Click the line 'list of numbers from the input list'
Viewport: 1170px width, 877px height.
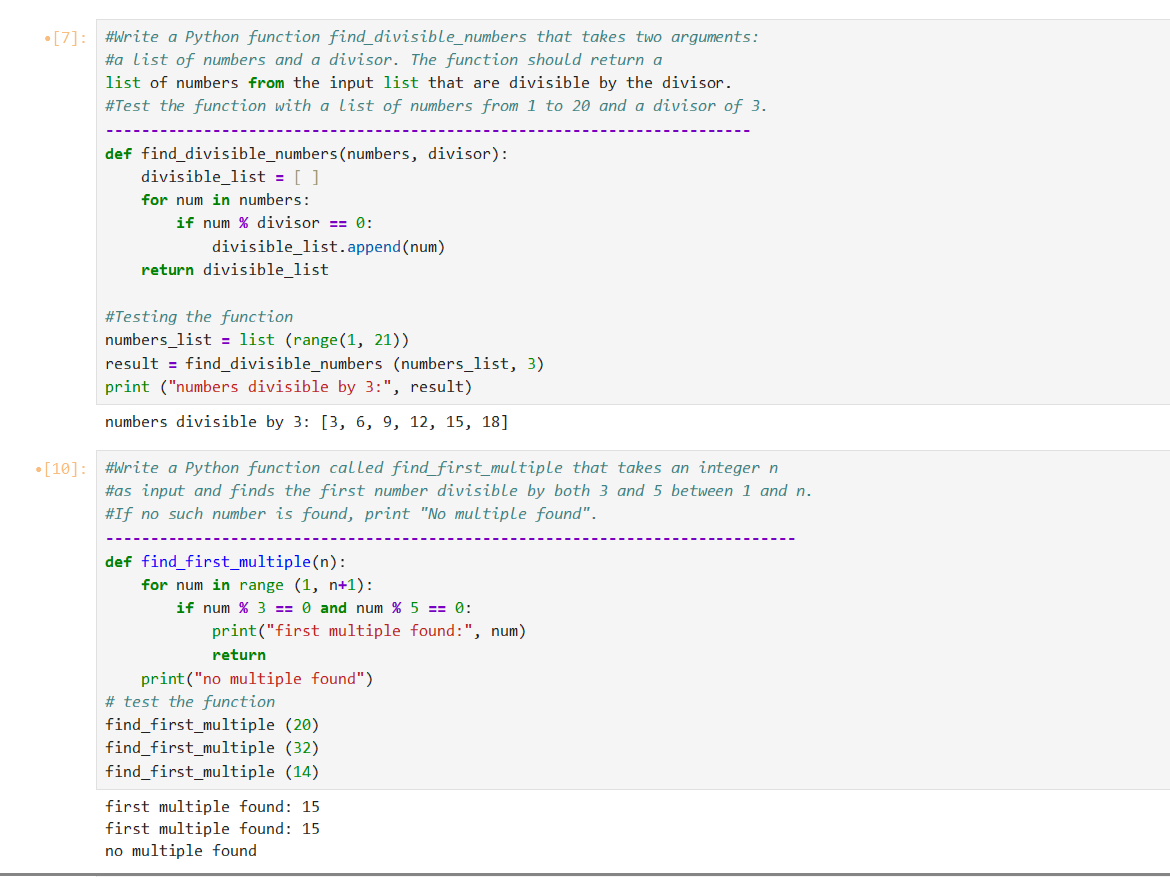click(x=418, y=83)
